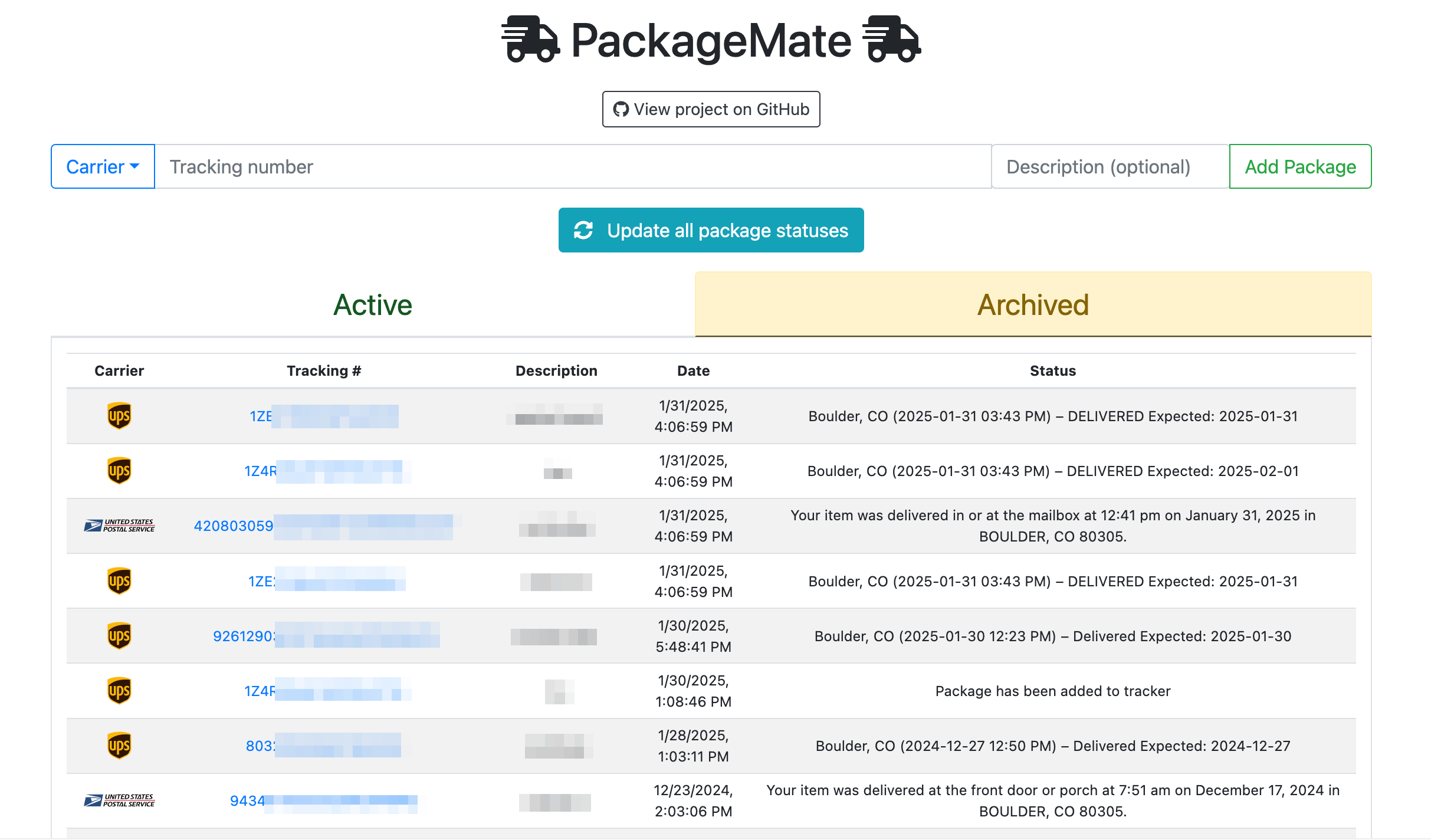The height and width of the screenshot is (840, 1431).
Task: Open the View project on GitHub link
Action: tap(711, 109)
